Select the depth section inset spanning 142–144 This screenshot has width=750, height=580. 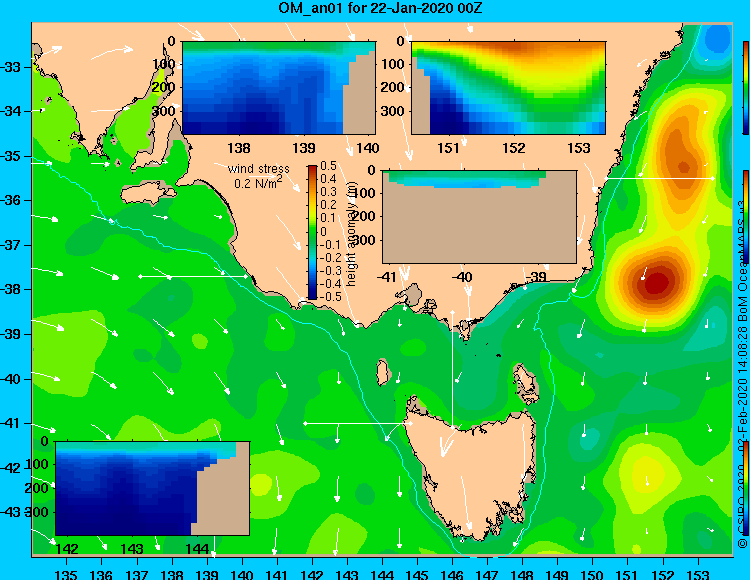click(x=152, y=488)
